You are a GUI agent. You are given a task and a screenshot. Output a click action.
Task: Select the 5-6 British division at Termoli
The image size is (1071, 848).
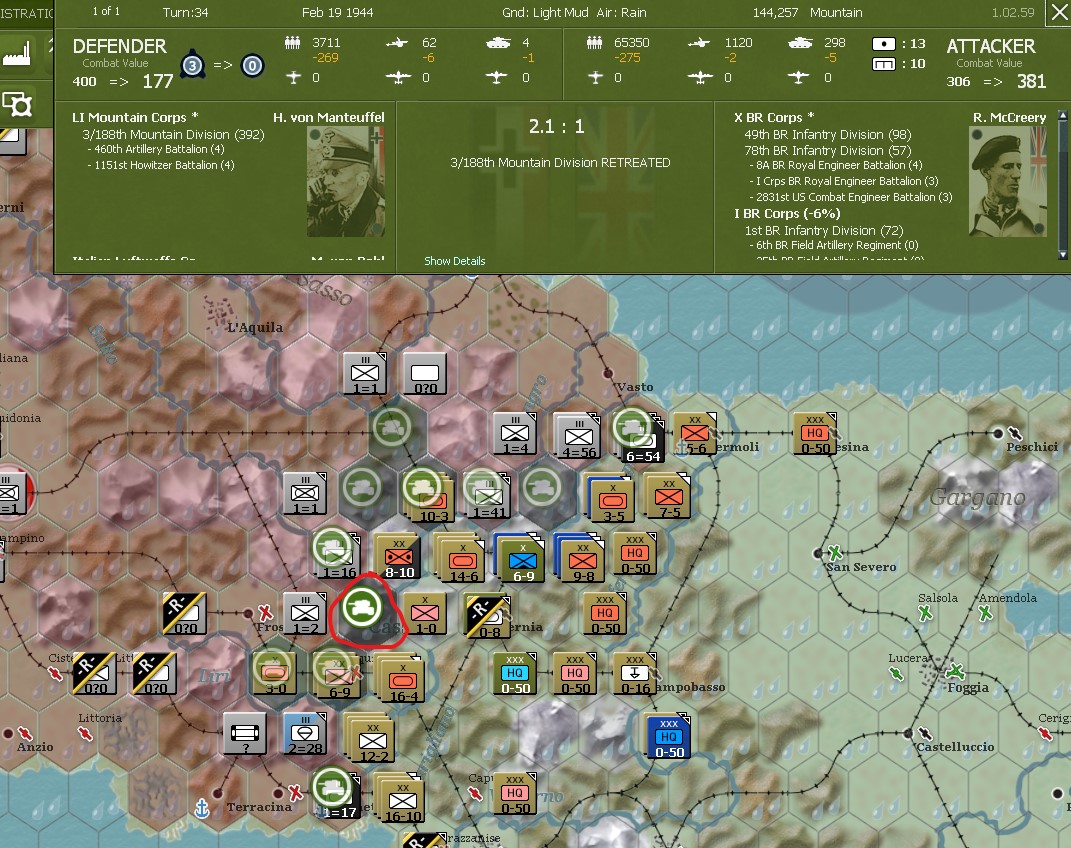point(695,434)
